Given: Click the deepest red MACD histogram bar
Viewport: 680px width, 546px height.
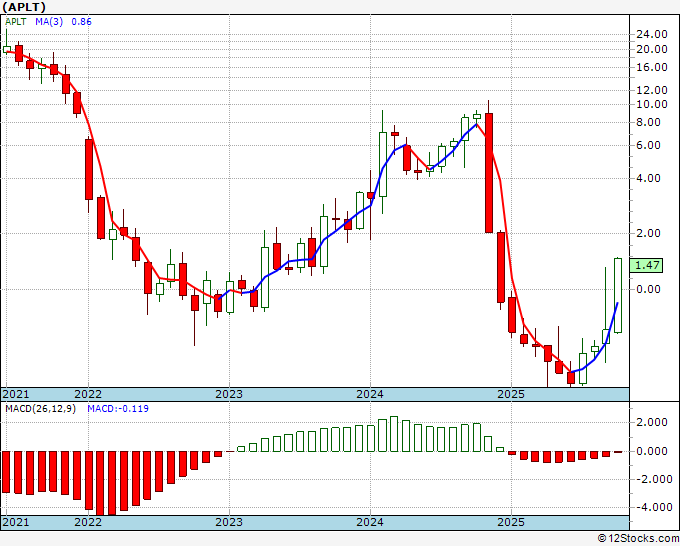Looking at the screenshot, I should pos(101,483).
